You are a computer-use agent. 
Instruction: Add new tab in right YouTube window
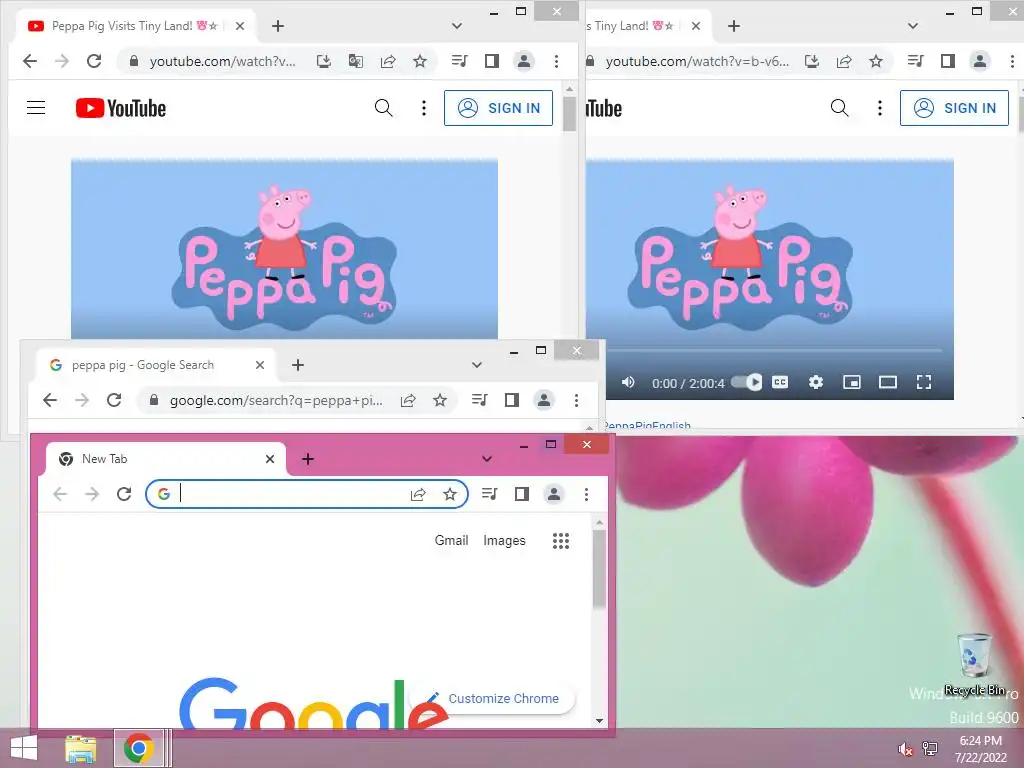734,26
